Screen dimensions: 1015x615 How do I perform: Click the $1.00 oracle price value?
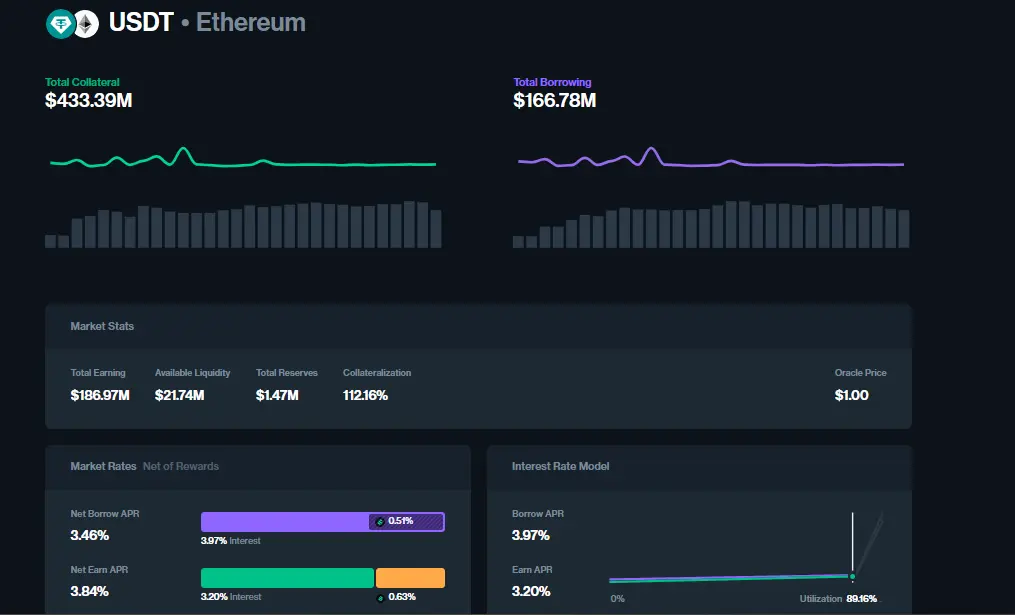(851, 395)
